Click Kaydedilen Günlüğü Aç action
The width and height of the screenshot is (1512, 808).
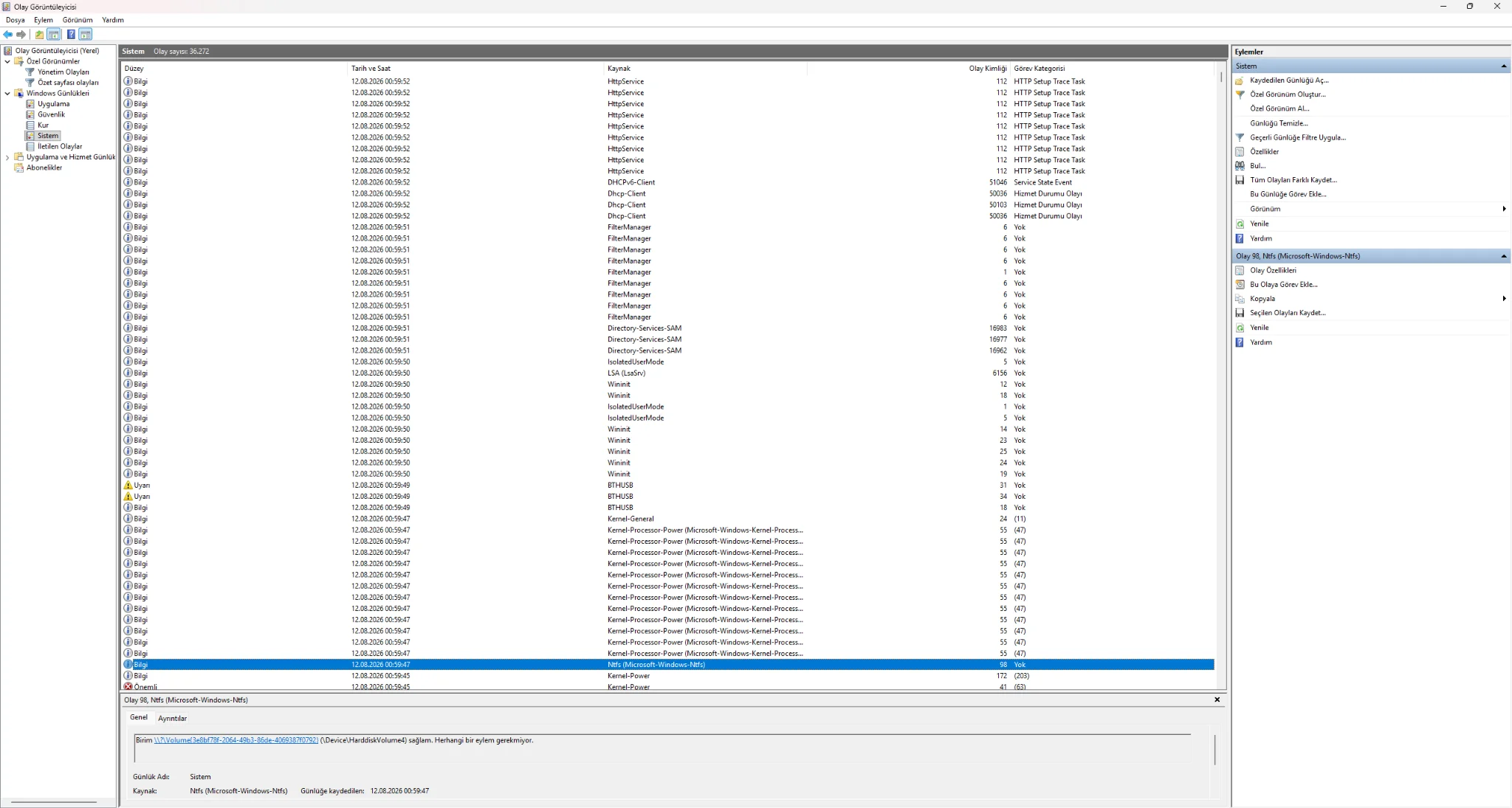pyautogui.click(x=1289, y=80)
